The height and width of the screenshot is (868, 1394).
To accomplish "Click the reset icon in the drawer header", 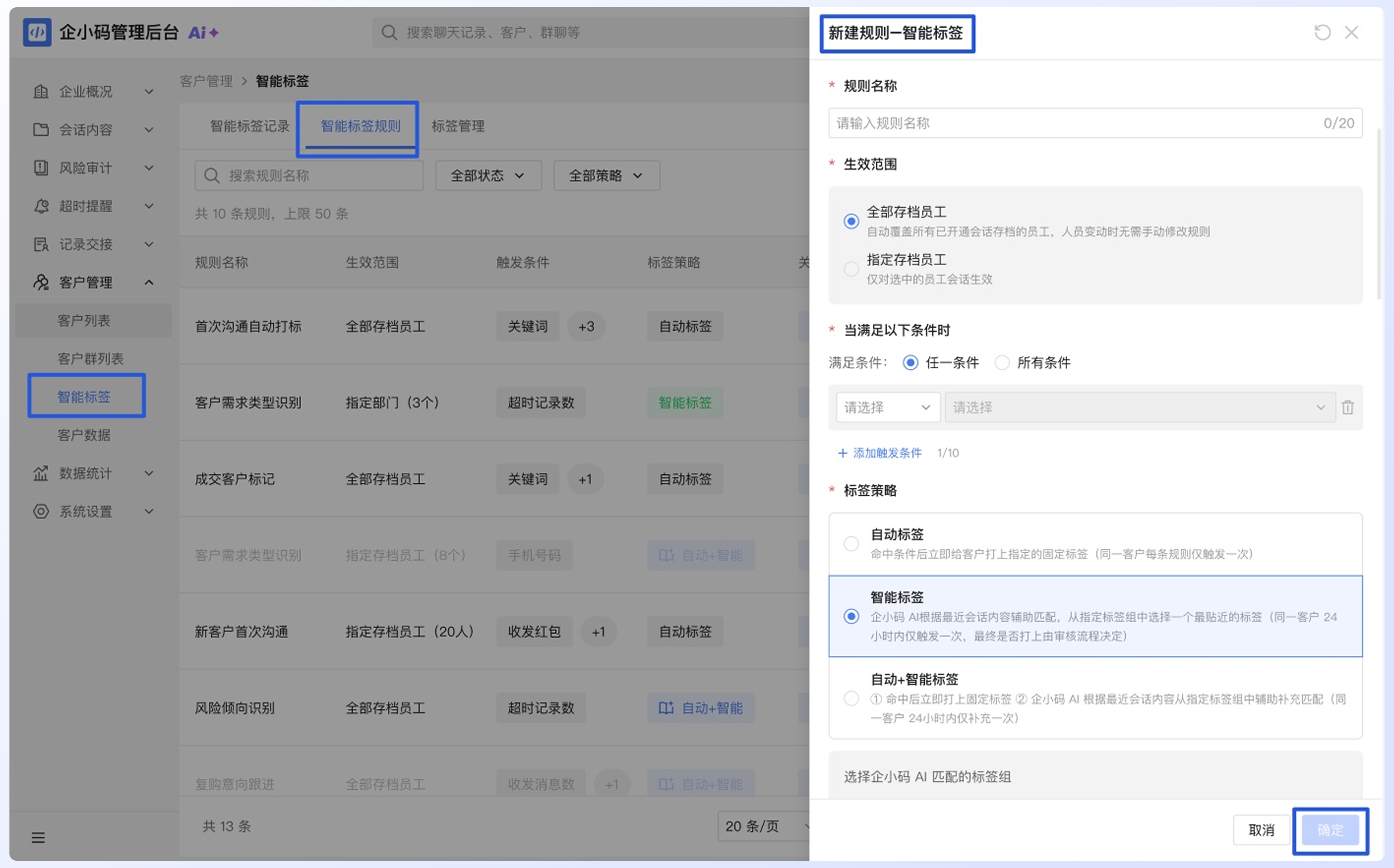I will [1322, 32].
